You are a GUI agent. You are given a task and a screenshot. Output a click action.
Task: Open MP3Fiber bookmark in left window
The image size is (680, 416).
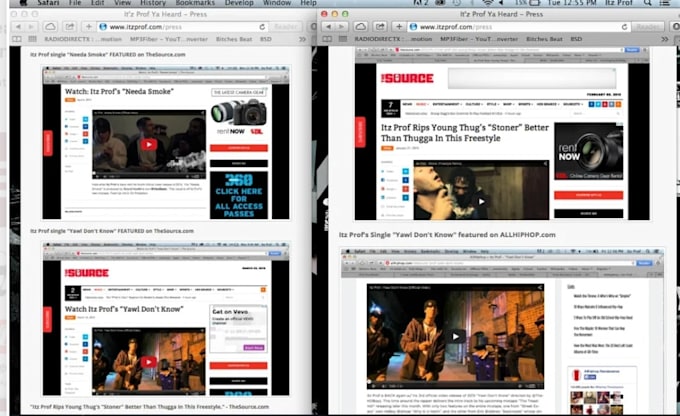(x=169, y=39)
